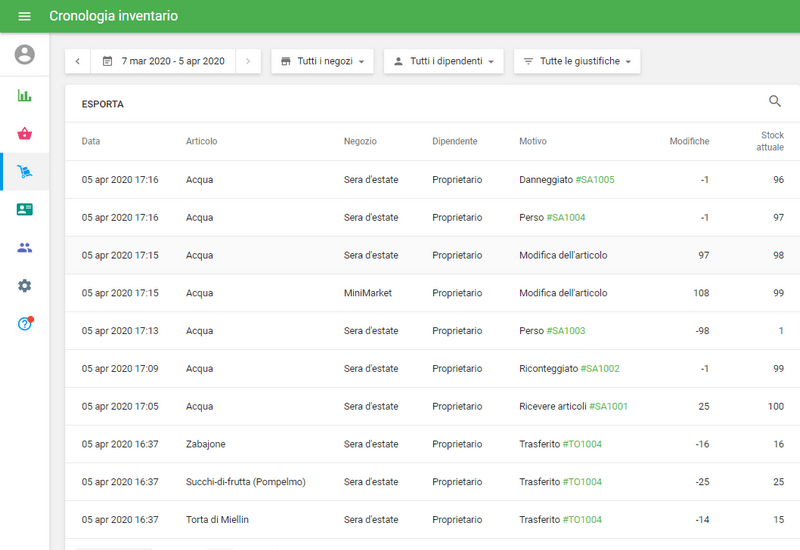Expand the Tutte le giustifiche filter
Viewport: 800px width, 550px height.
[576, 61]
